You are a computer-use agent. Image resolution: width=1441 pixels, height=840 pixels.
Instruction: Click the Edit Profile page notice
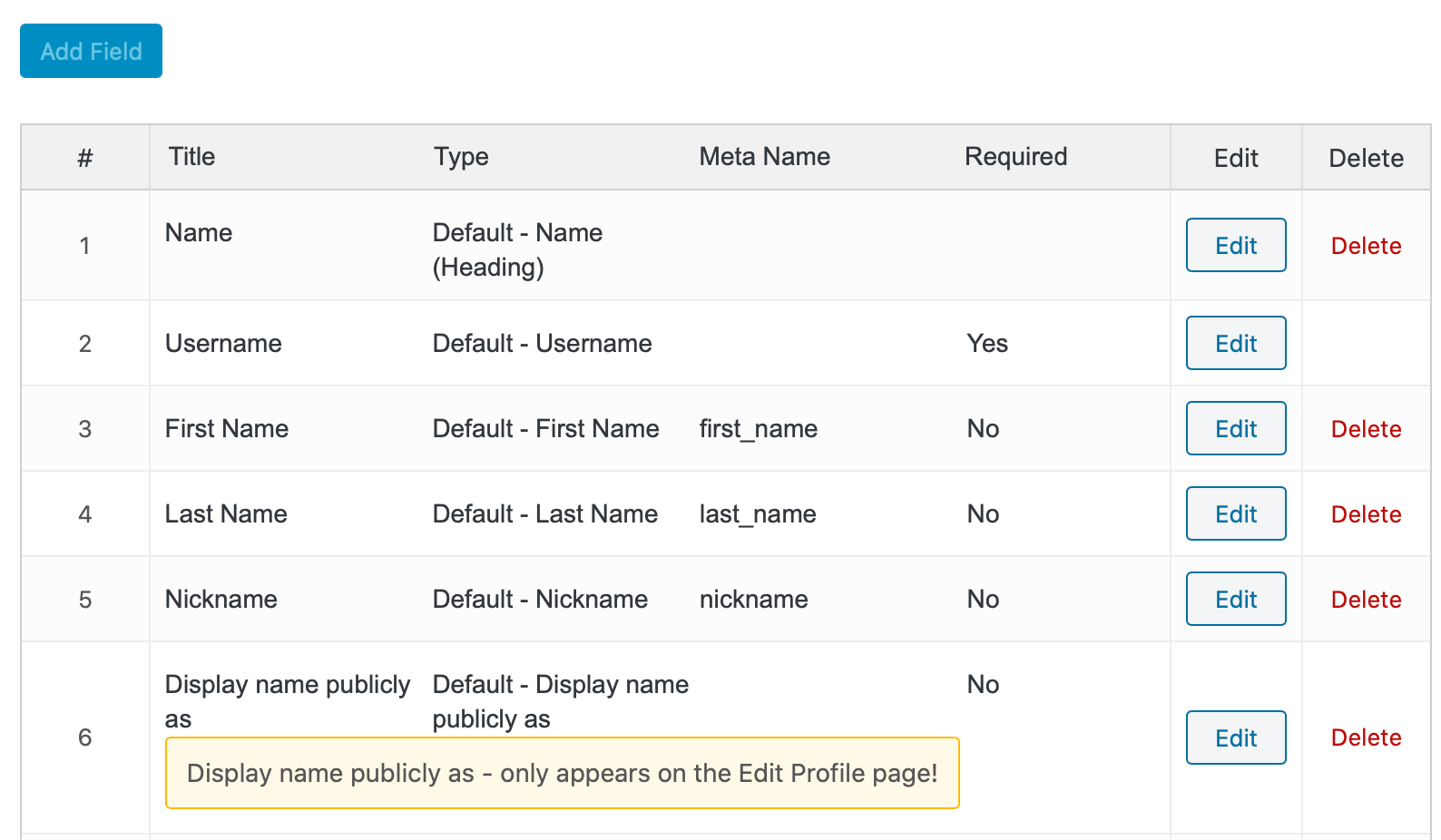click(x=562, y=773)
